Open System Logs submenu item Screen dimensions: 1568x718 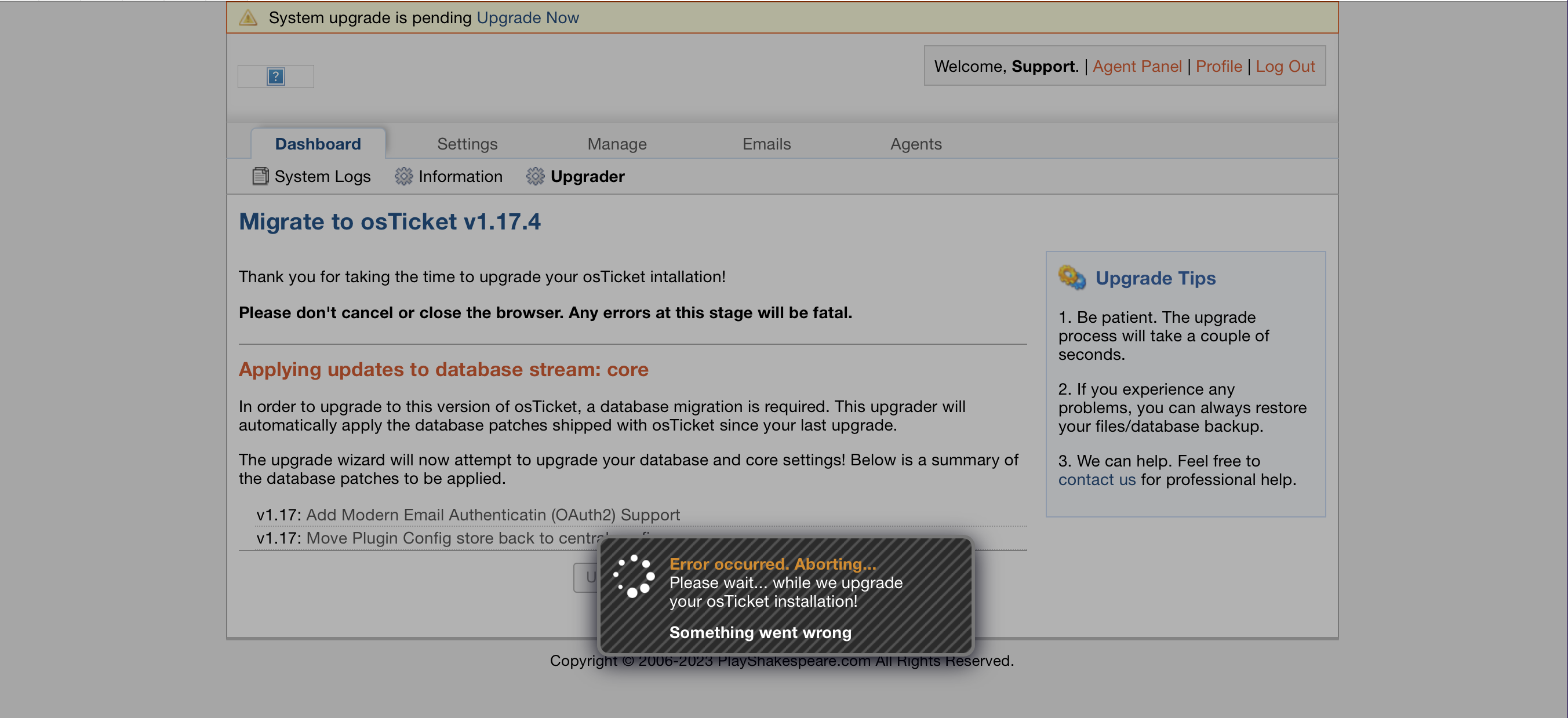click(322, 176)
